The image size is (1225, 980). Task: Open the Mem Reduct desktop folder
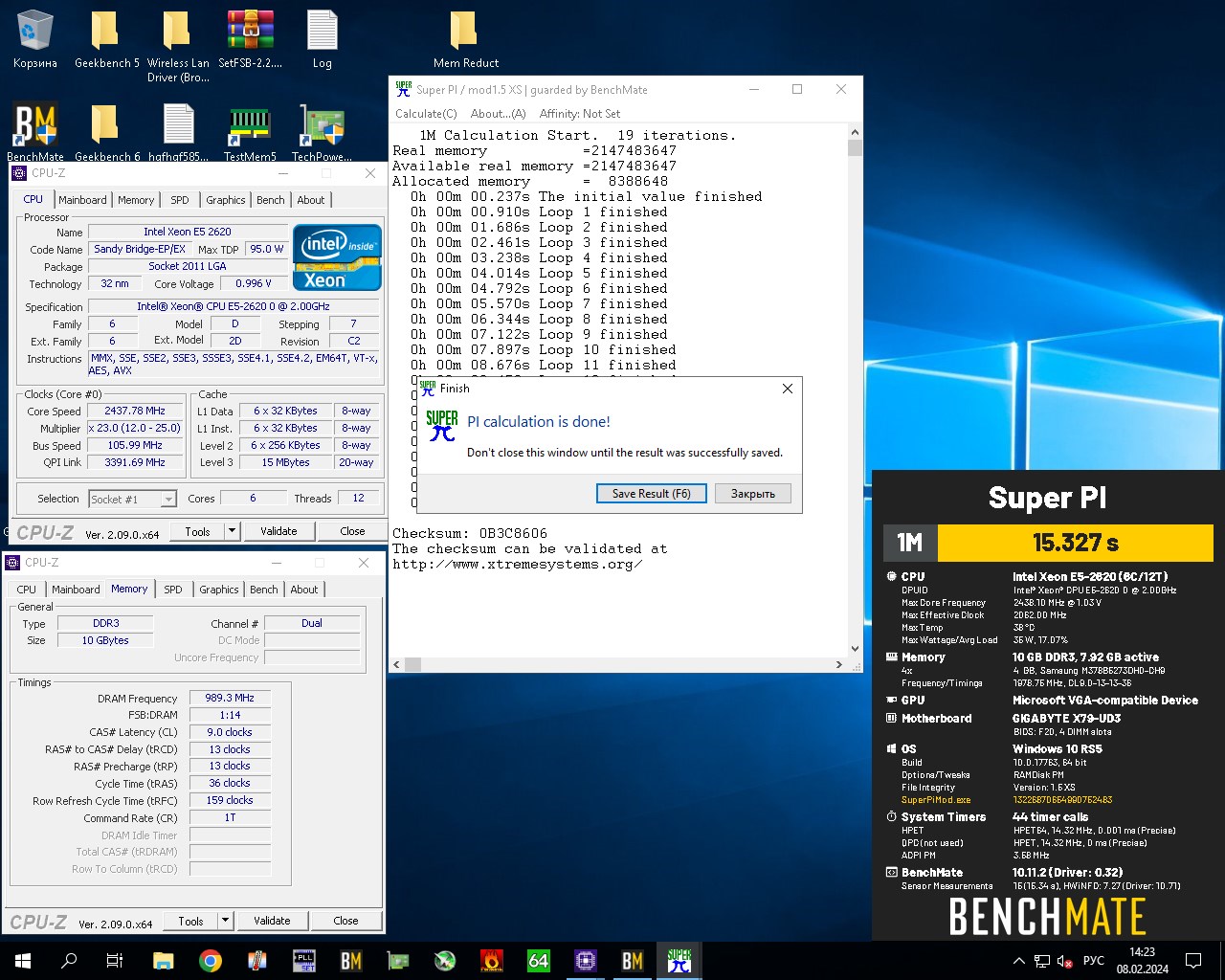[x=465, y=40]
